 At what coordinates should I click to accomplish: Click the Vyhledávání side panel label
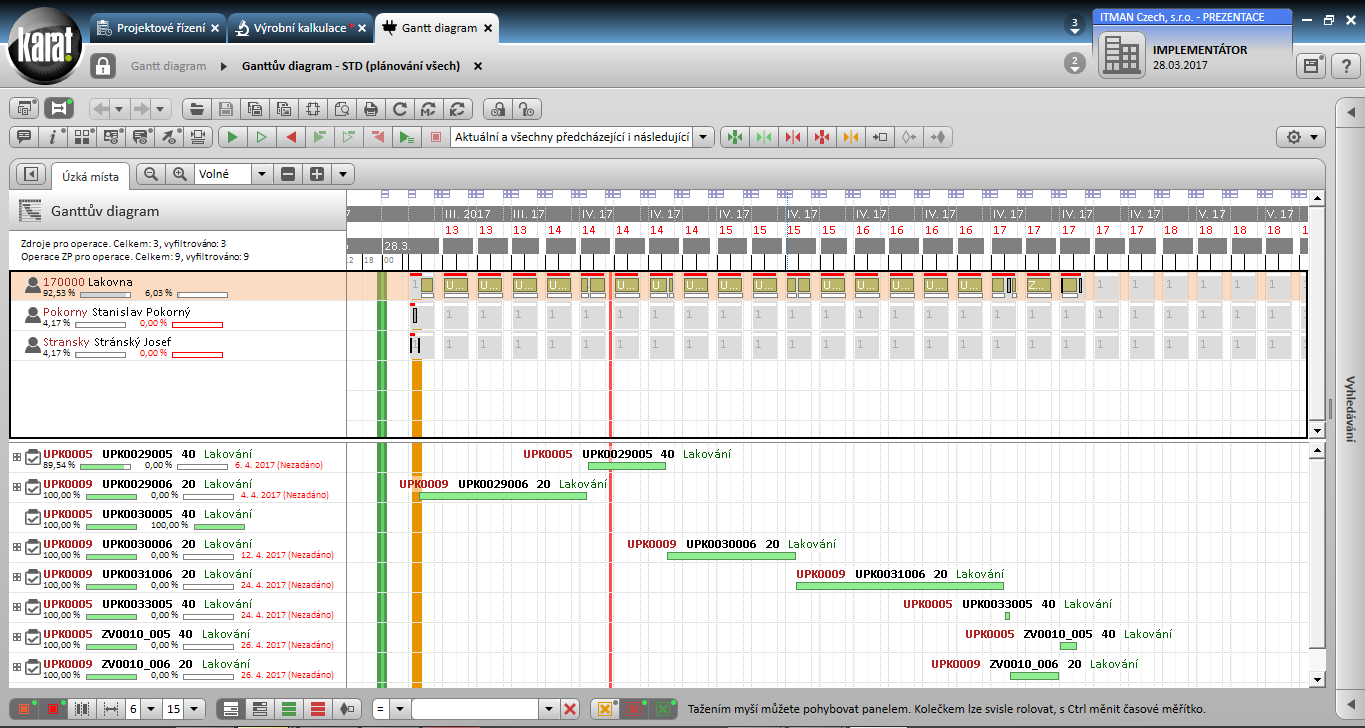tap(1350, 409)
